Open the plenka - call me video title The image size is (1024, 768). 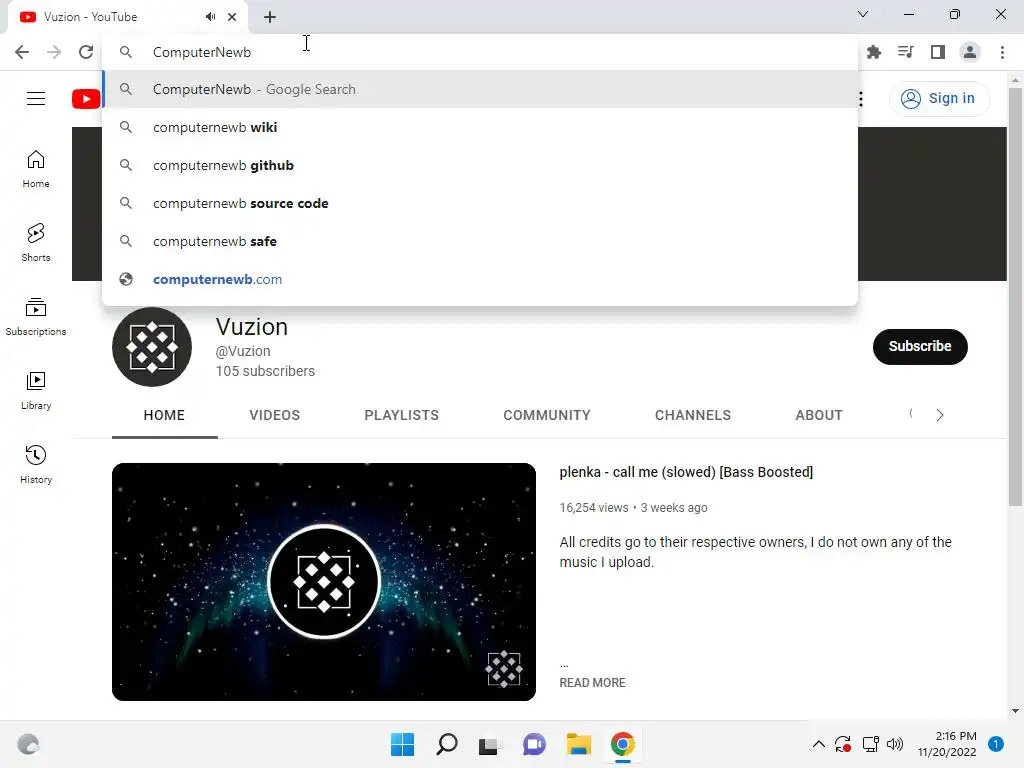pyautogui.click(x=686, y=472)
